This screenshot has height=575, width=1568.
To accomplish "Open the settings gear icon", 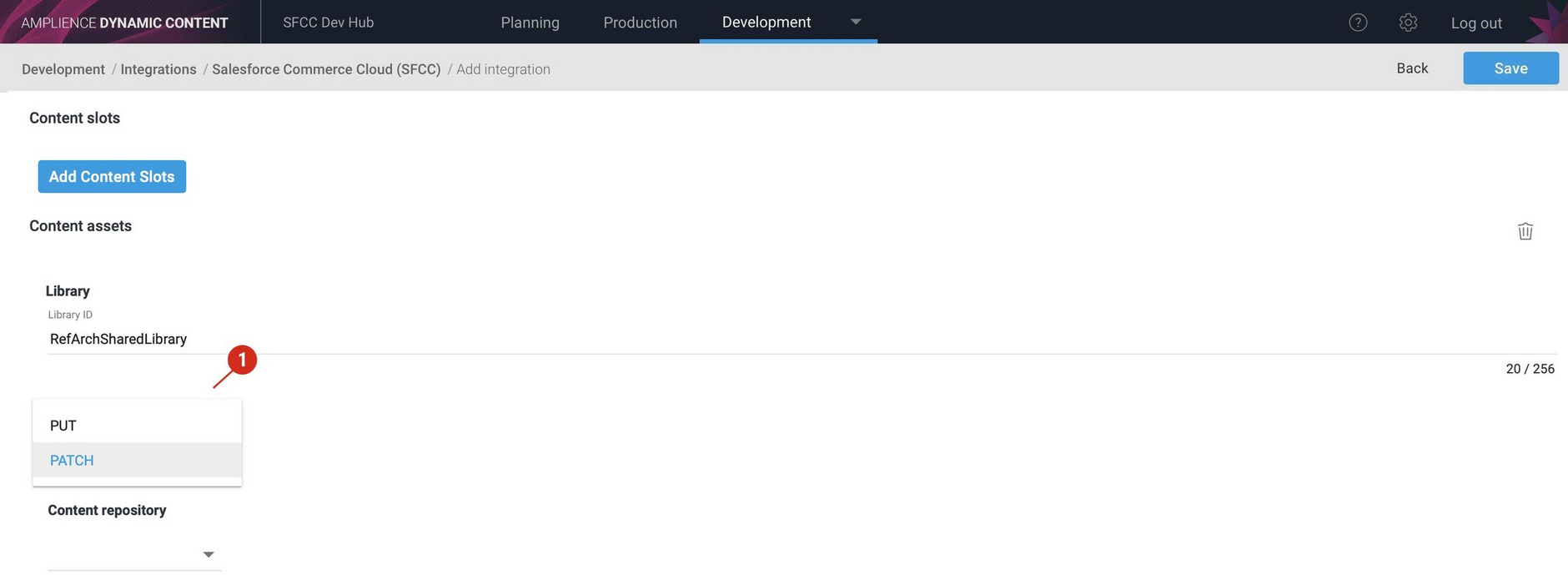I will [x=1408, y=23].
